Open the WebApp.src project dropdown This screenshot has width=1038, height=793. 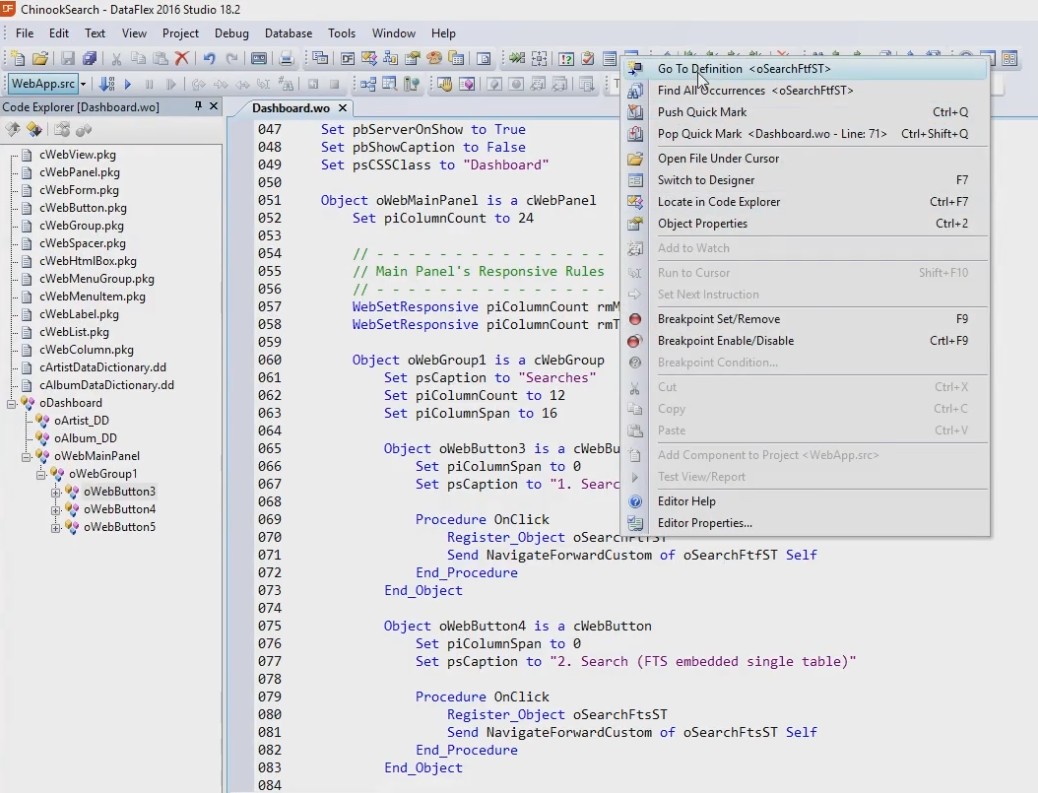83,85
